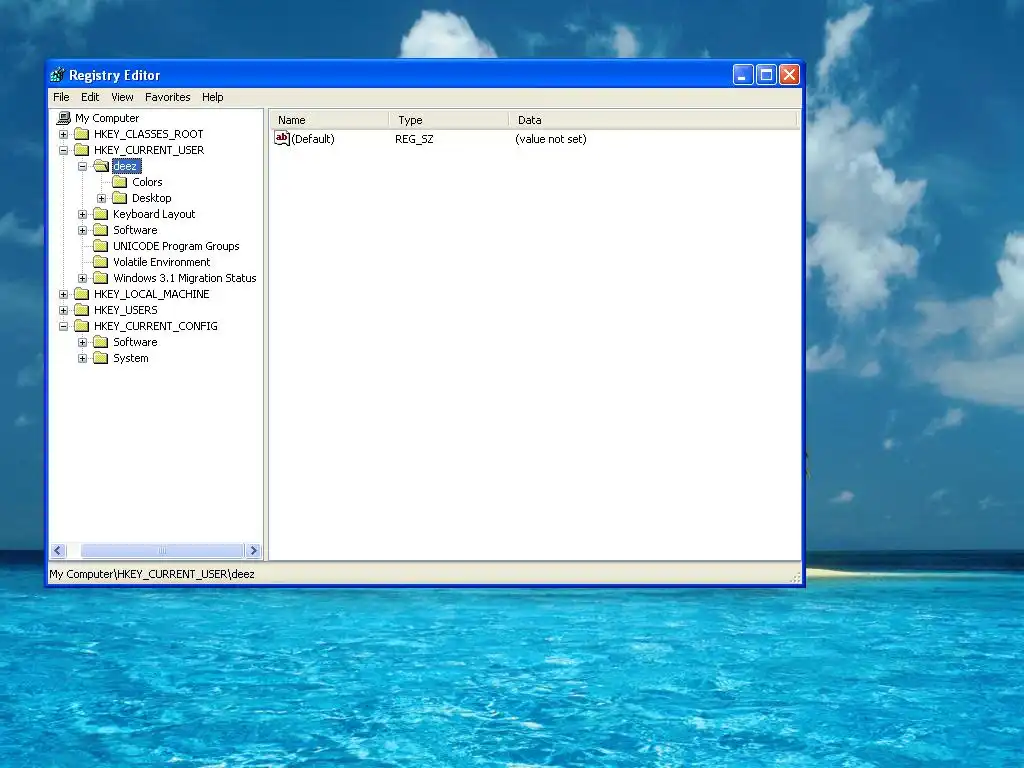Click folder icon of Software under HKEY_CURRENT_USER
The image size is (1024, 768).
[x=101, y=230]
